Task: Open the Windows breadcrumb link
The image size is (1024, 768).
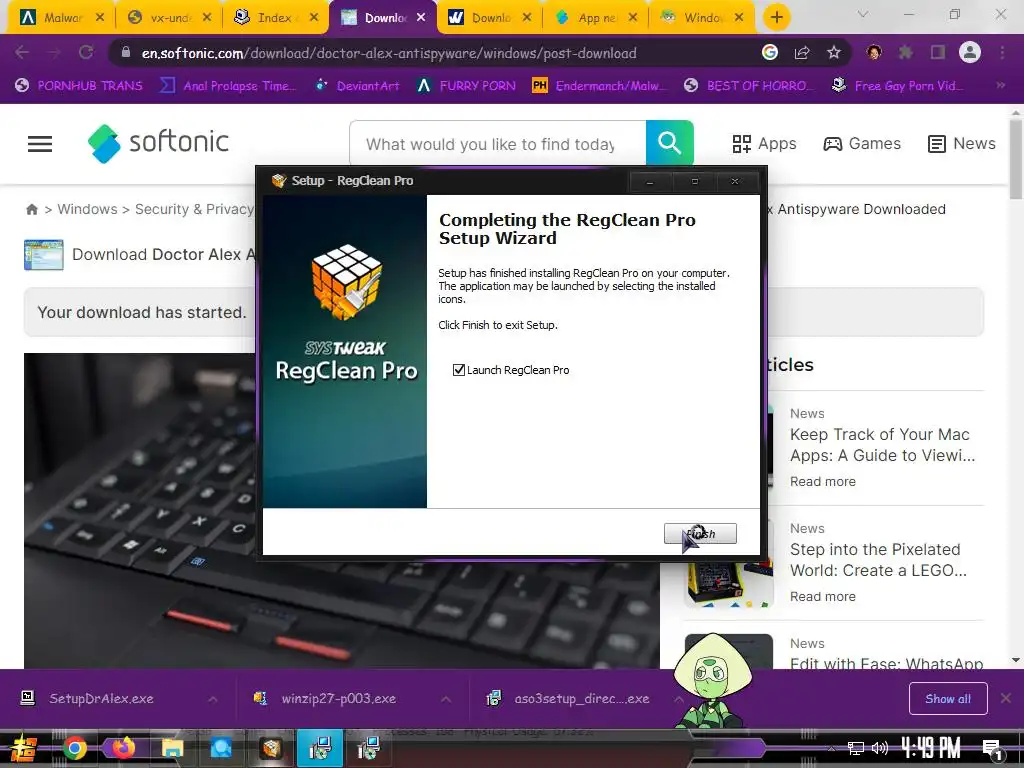Action: coord(88,209)
